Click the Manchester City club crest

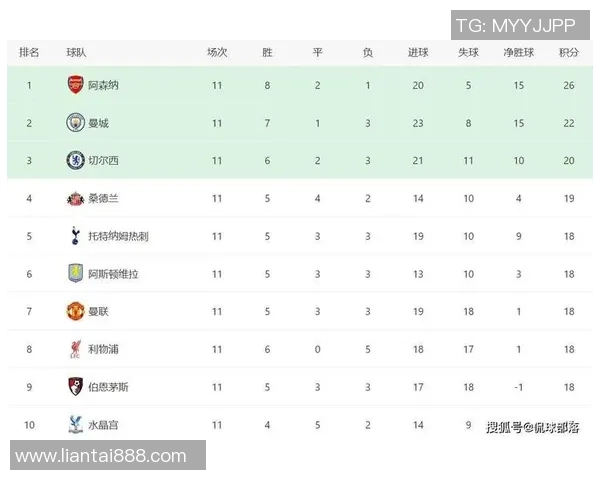[76, 123]
